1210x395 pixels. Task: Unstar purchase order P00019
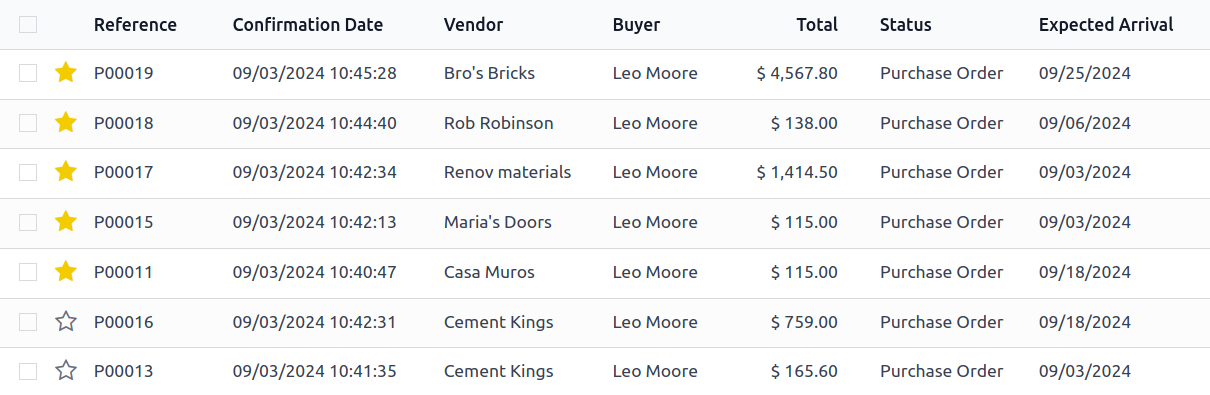click(66, 73)
